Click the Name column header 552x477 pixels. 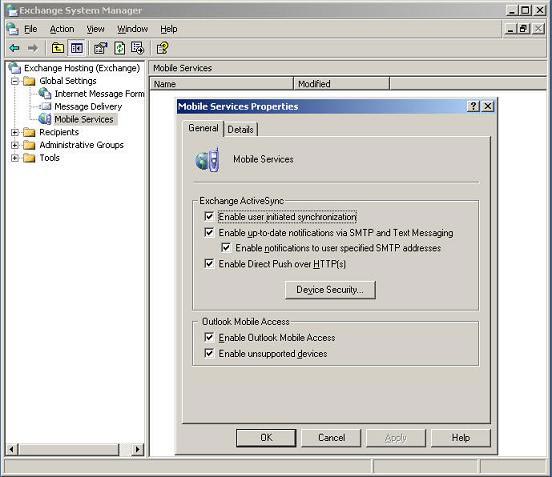pyautogui.click(x=222, y=84)
